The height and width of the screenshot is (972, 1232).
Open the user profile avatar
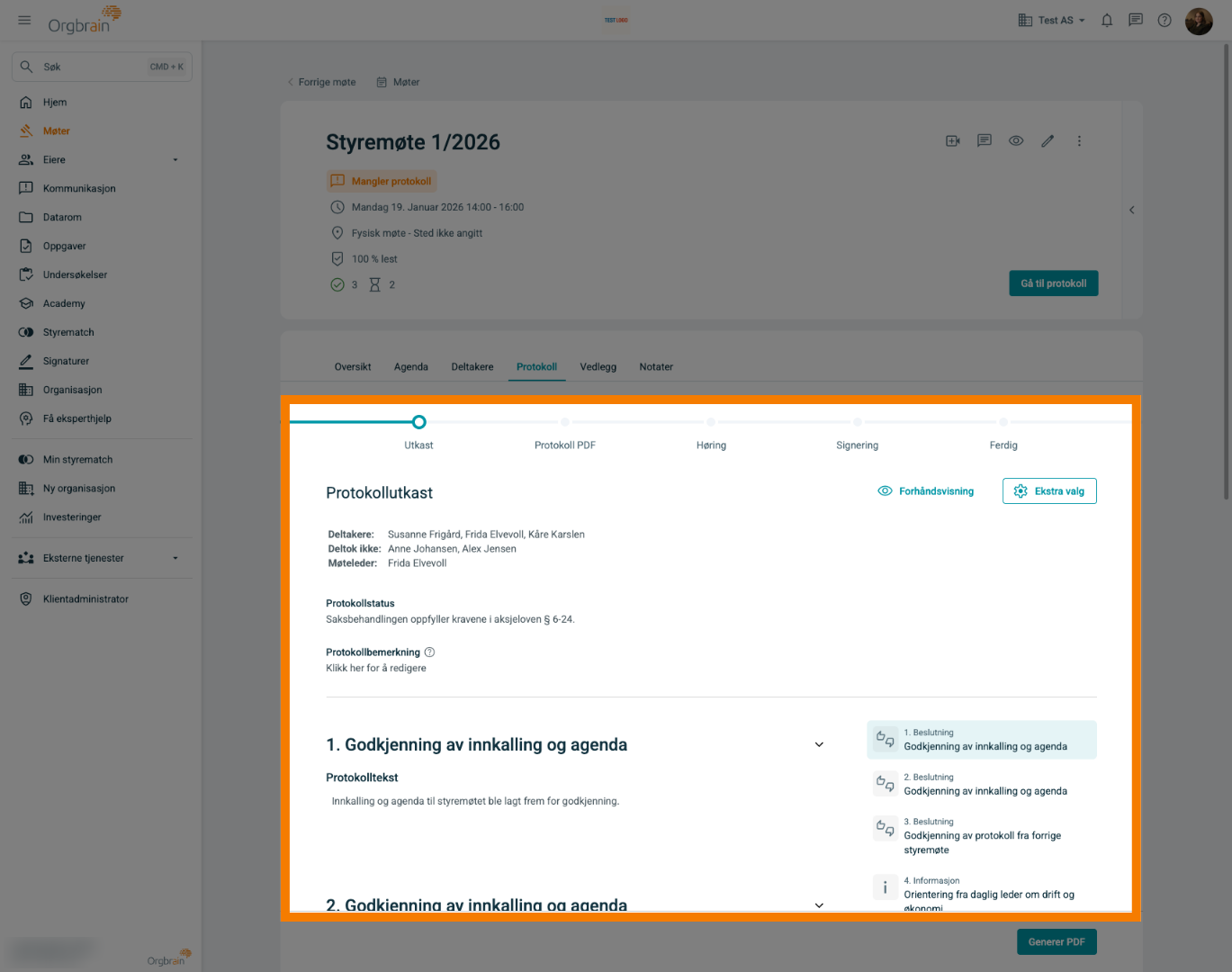coord(1199,21)
